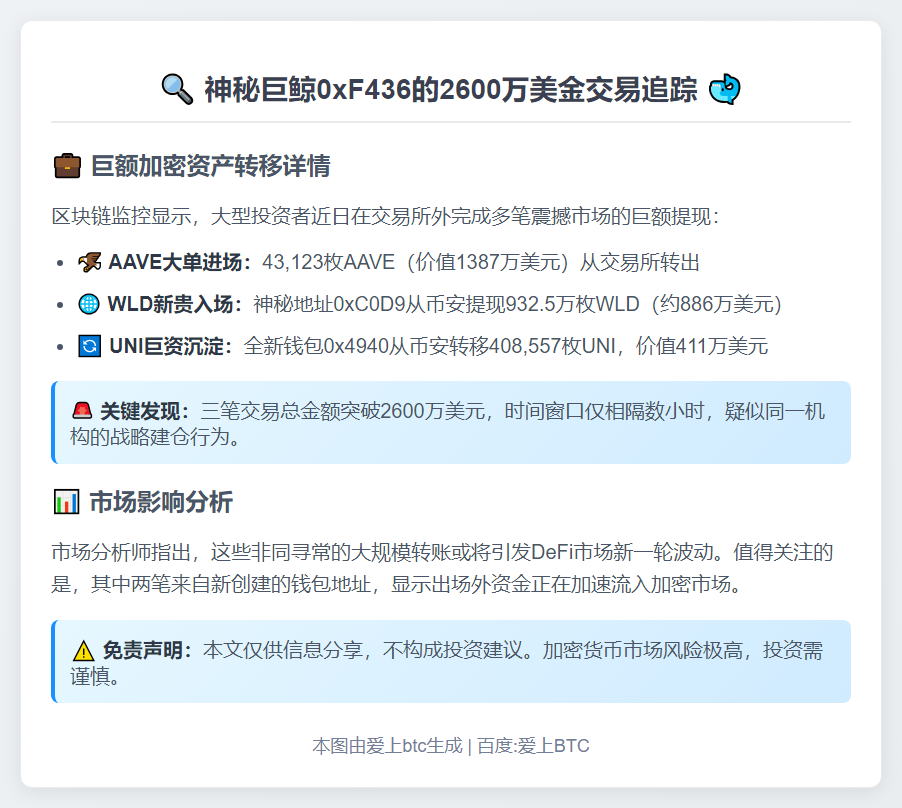
Task: Click the globe icon before WLD新贵入场
Action: tap(89, 305)
